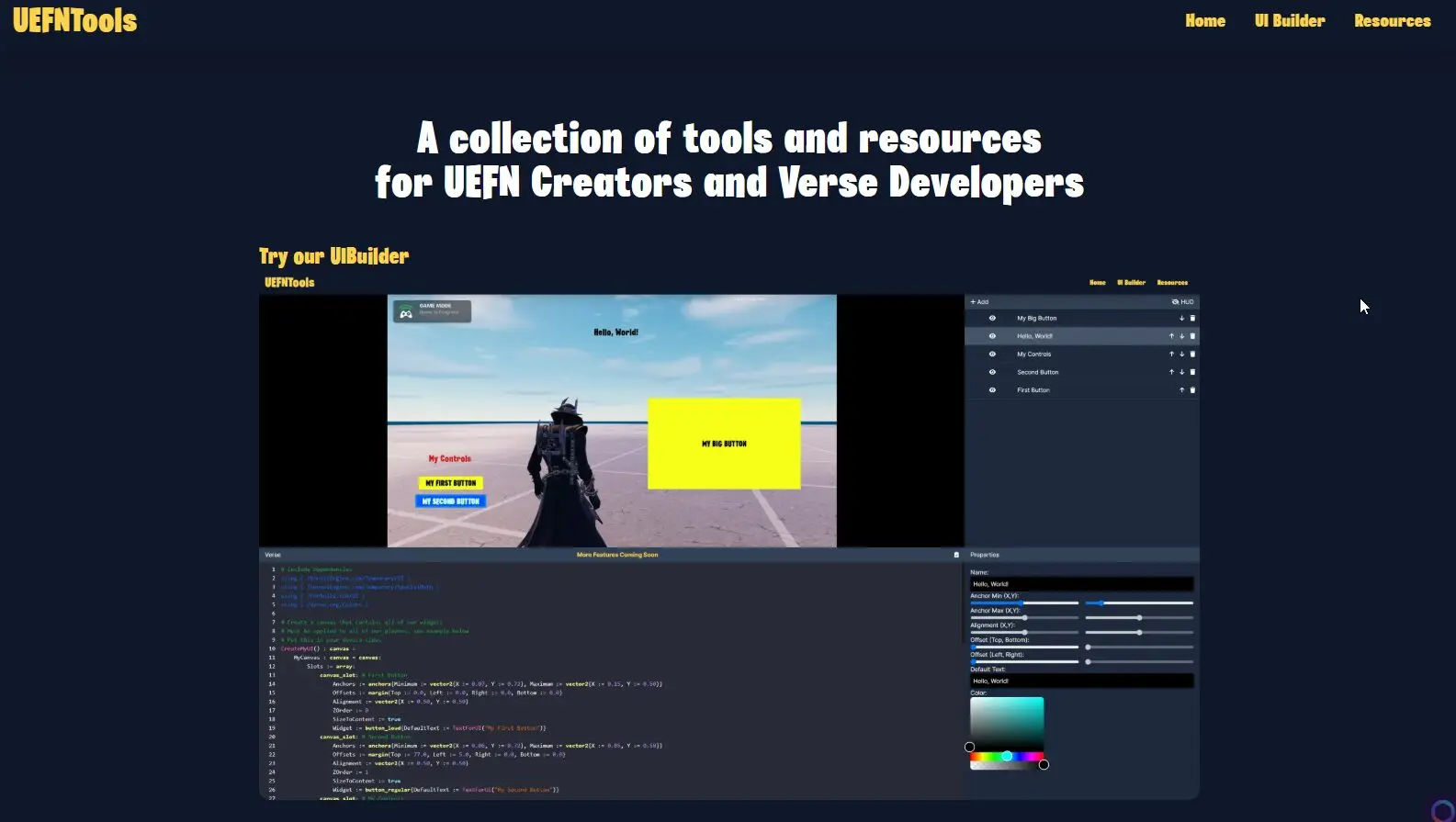Click the Default Text input field

[x=1082, y=681]
